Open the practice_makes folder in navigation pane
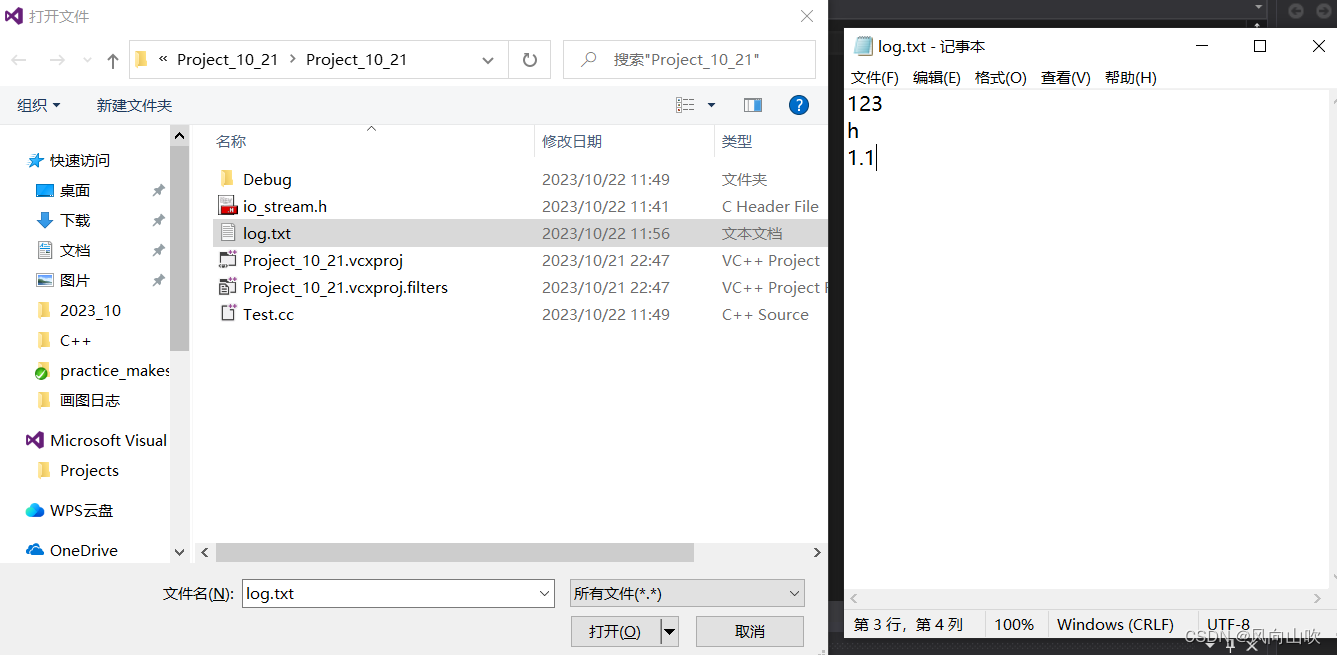 point(114,370)
